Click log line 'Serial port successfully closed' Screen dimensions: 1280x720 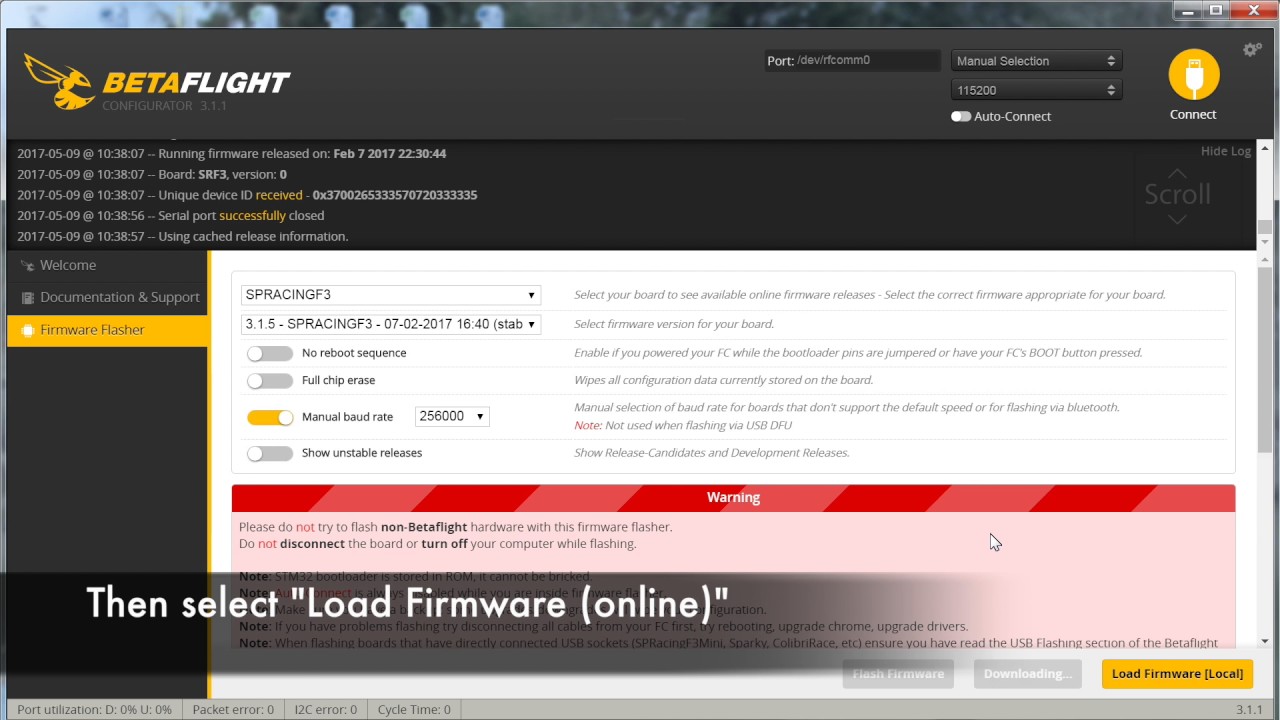click(170, 215)
